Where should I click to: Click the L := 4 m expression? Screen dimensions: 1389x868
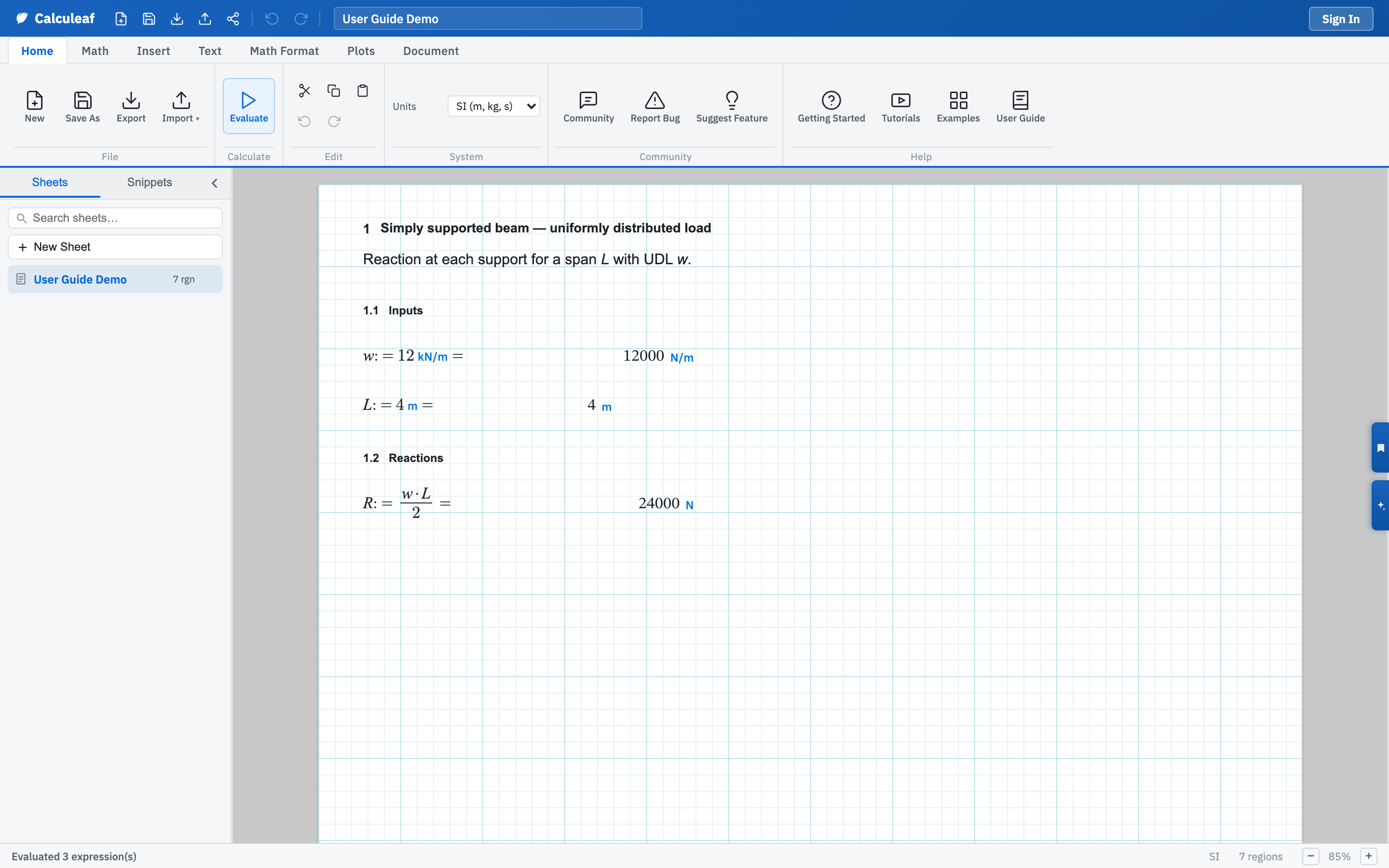tap(398, 405)
